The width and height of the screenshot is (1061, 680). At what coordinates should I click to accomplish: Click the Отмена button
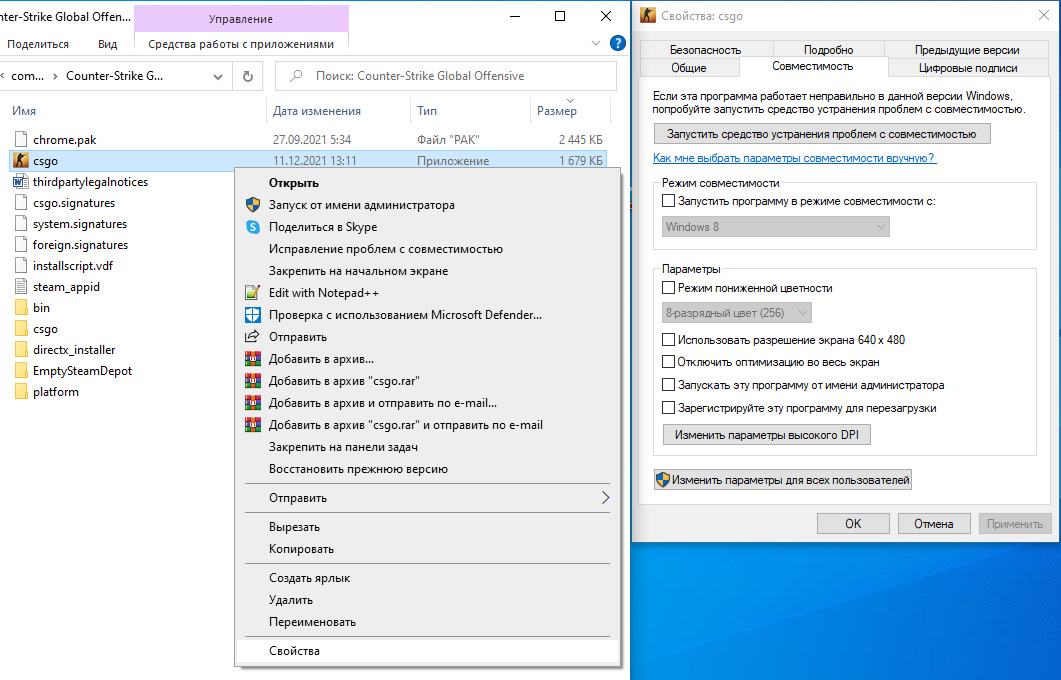point(934,524)
